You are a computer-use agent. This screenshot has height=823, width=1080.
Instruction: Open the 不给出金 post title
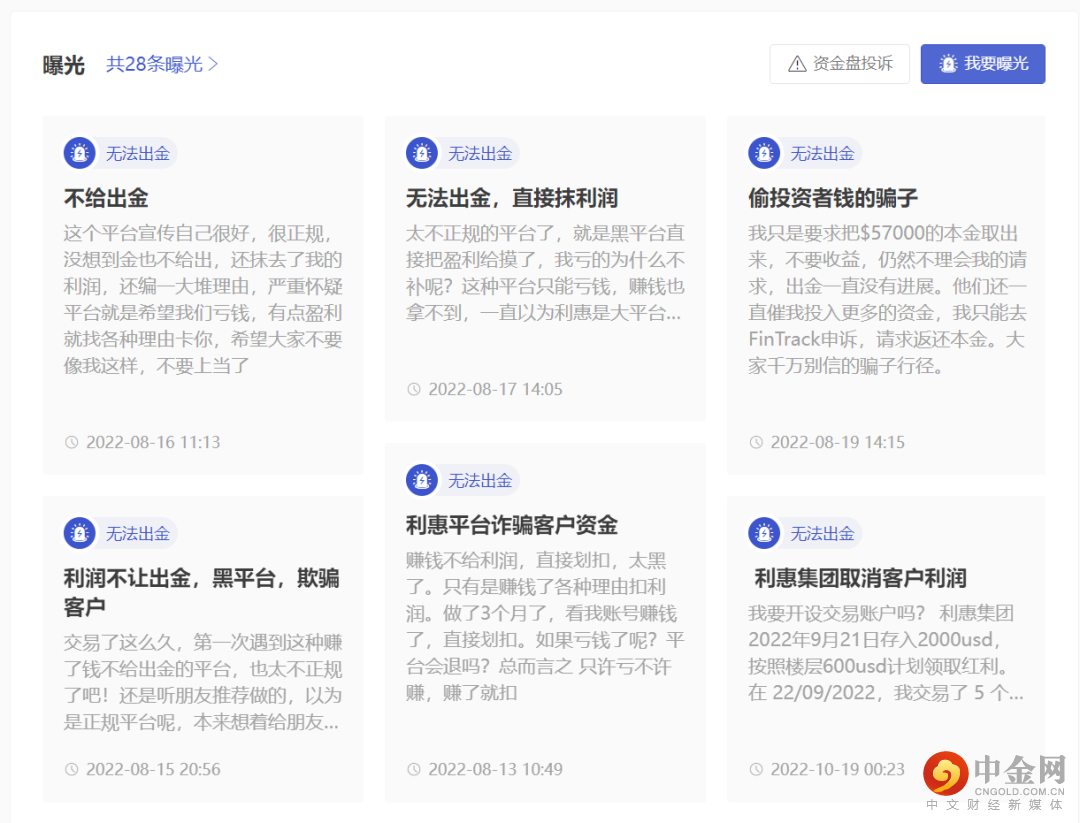click(106, 198)
